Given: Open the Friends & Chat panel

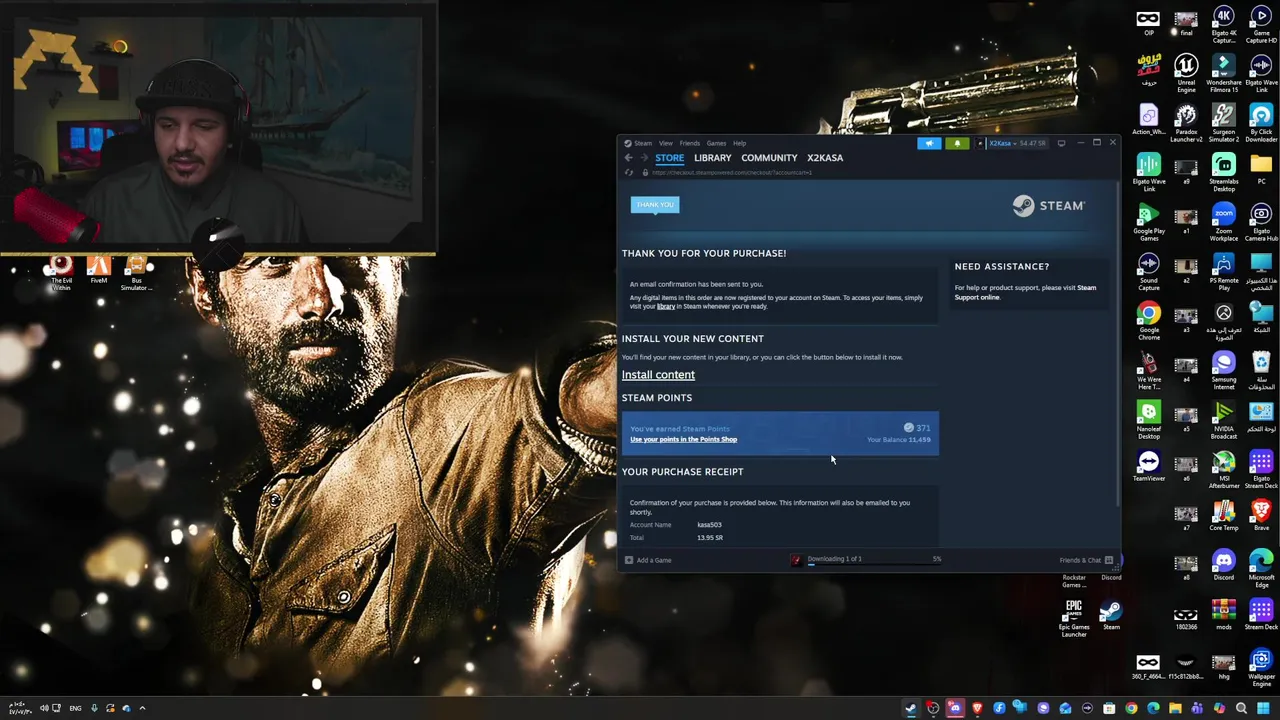Looking at the screenshot, I should pos(1086,560).
